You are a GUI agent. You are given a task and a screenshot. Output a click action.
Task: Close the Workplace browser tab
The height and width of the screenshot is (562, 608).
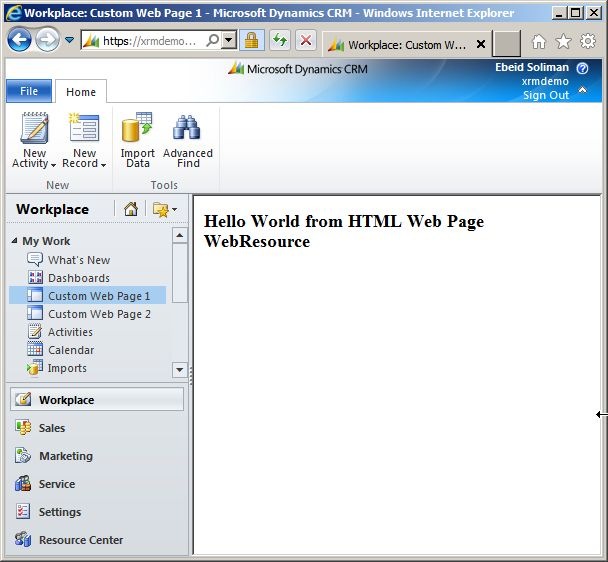coord(481,44)
